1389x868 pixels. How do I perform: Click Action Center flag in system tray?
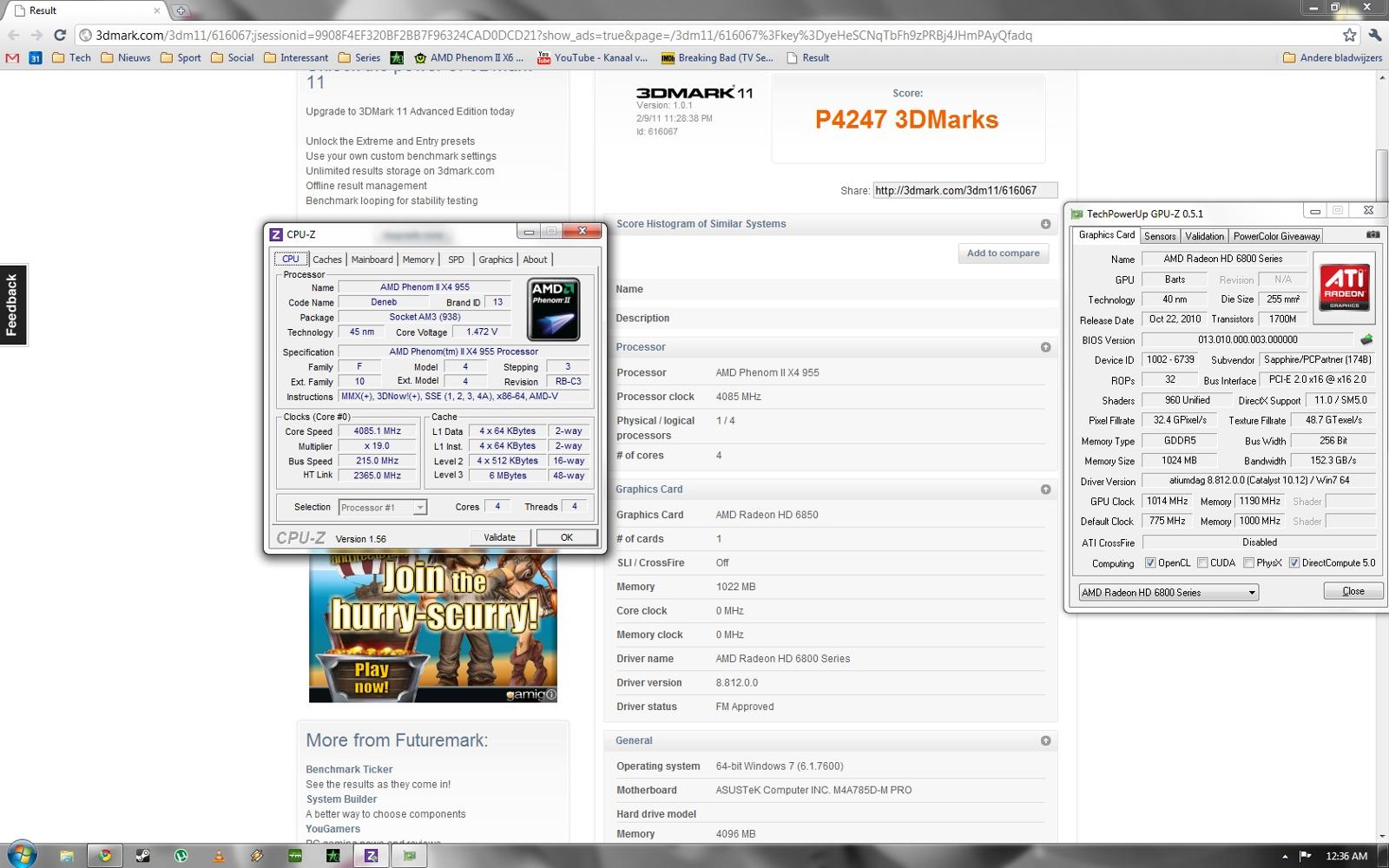click(x=1305, y=856)
